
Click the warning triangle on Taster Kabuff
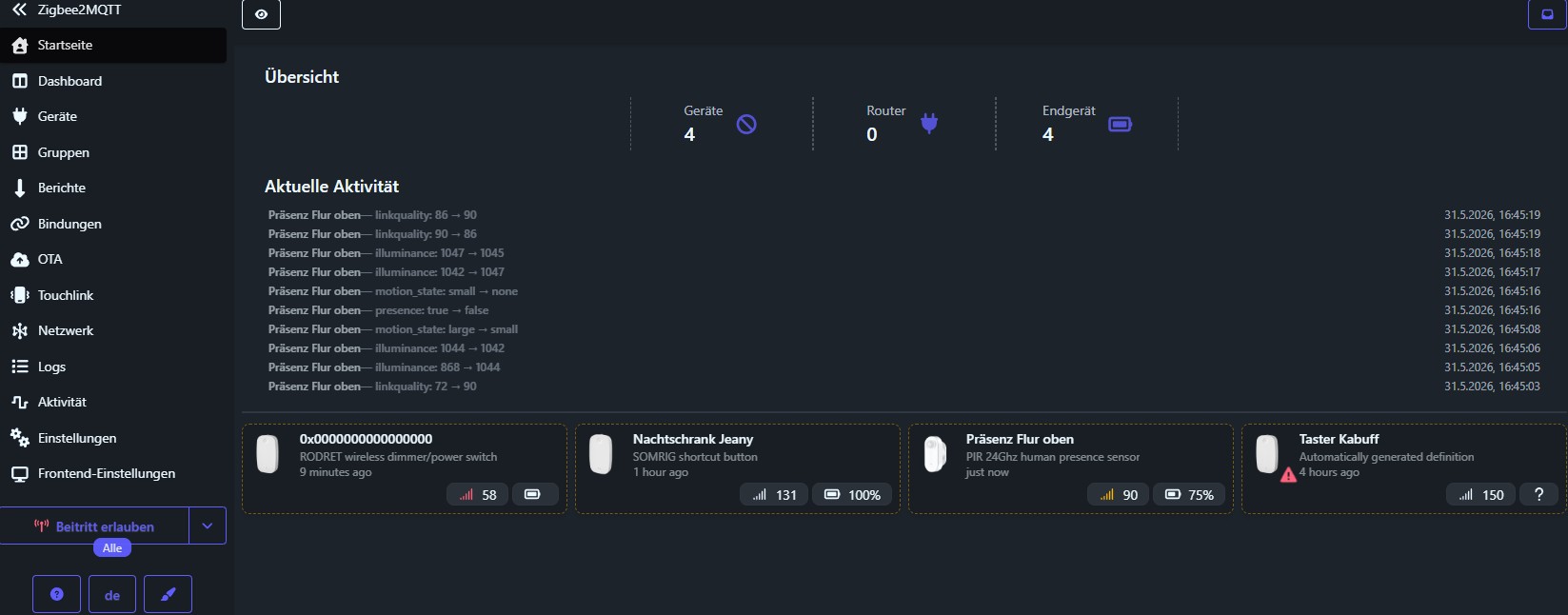[1288, 474]
